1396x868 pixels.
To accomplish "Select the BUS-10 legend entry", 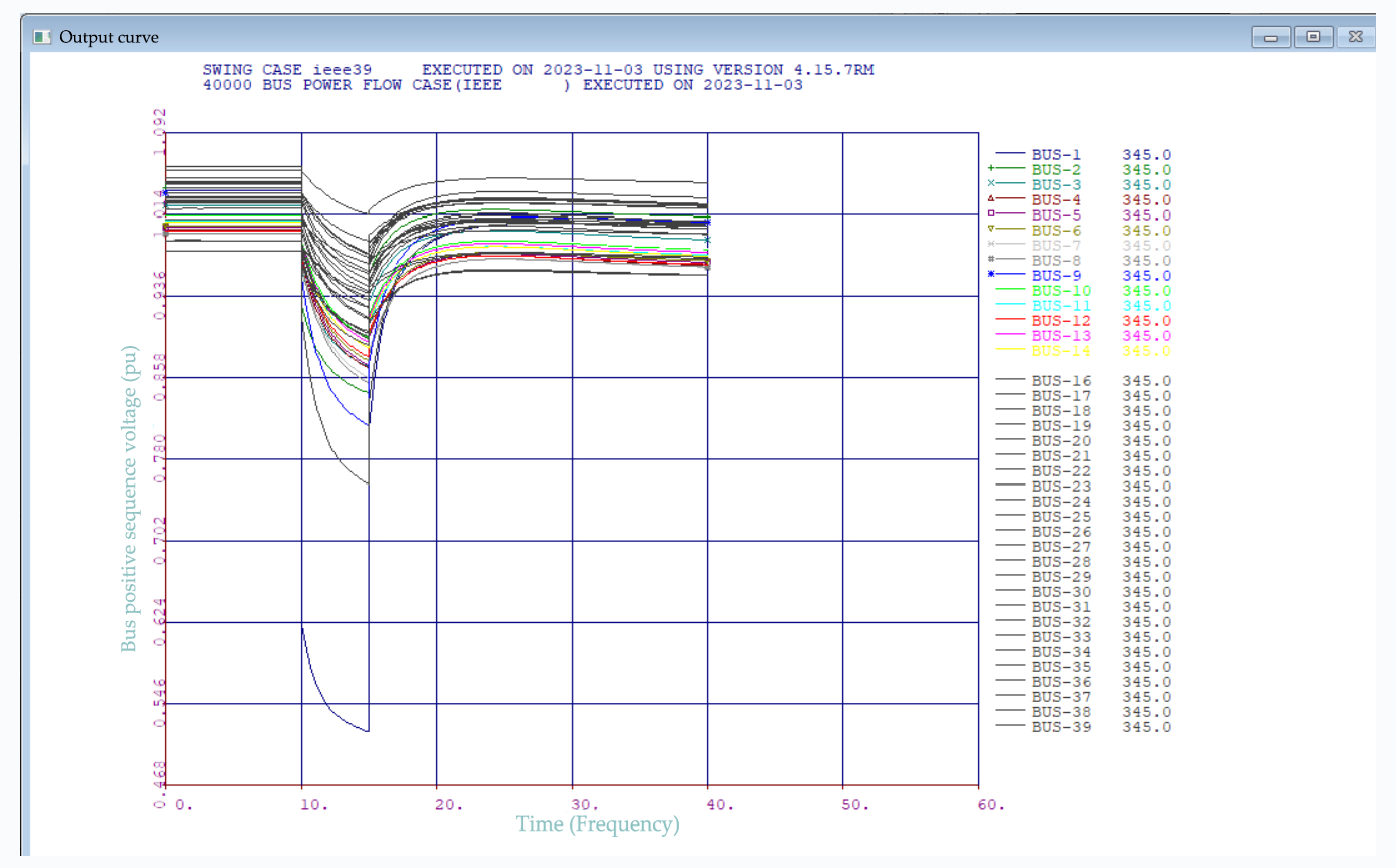I will pyautogui.click(x=1083, y=290).
